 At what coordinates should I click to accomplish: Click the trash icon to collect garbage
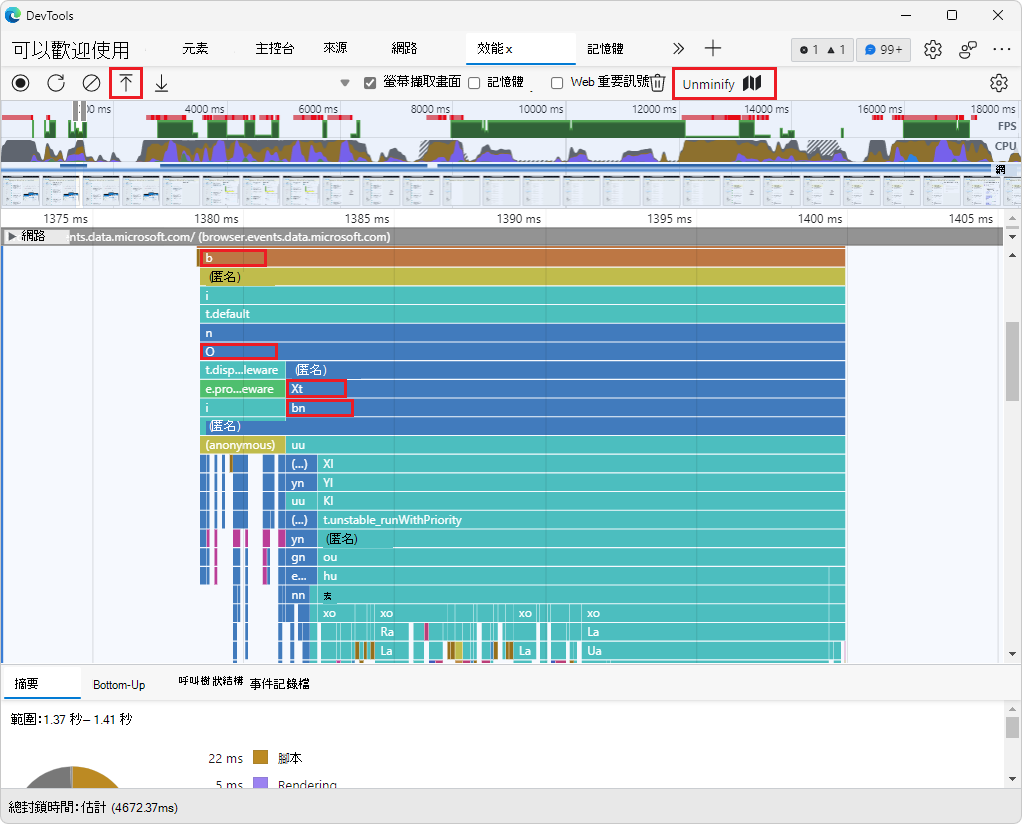(658, 83)
